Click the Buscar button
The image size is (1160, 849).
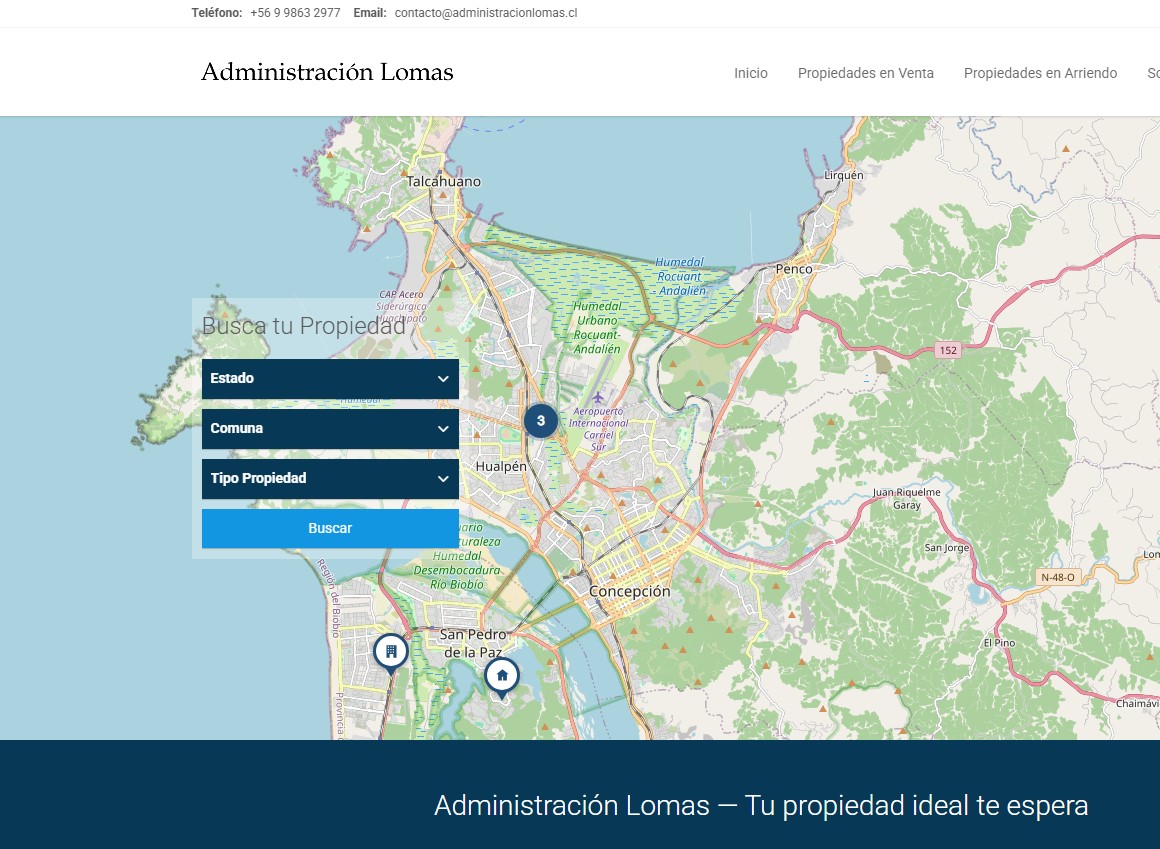pyautogui.click(x=330, y=529)
